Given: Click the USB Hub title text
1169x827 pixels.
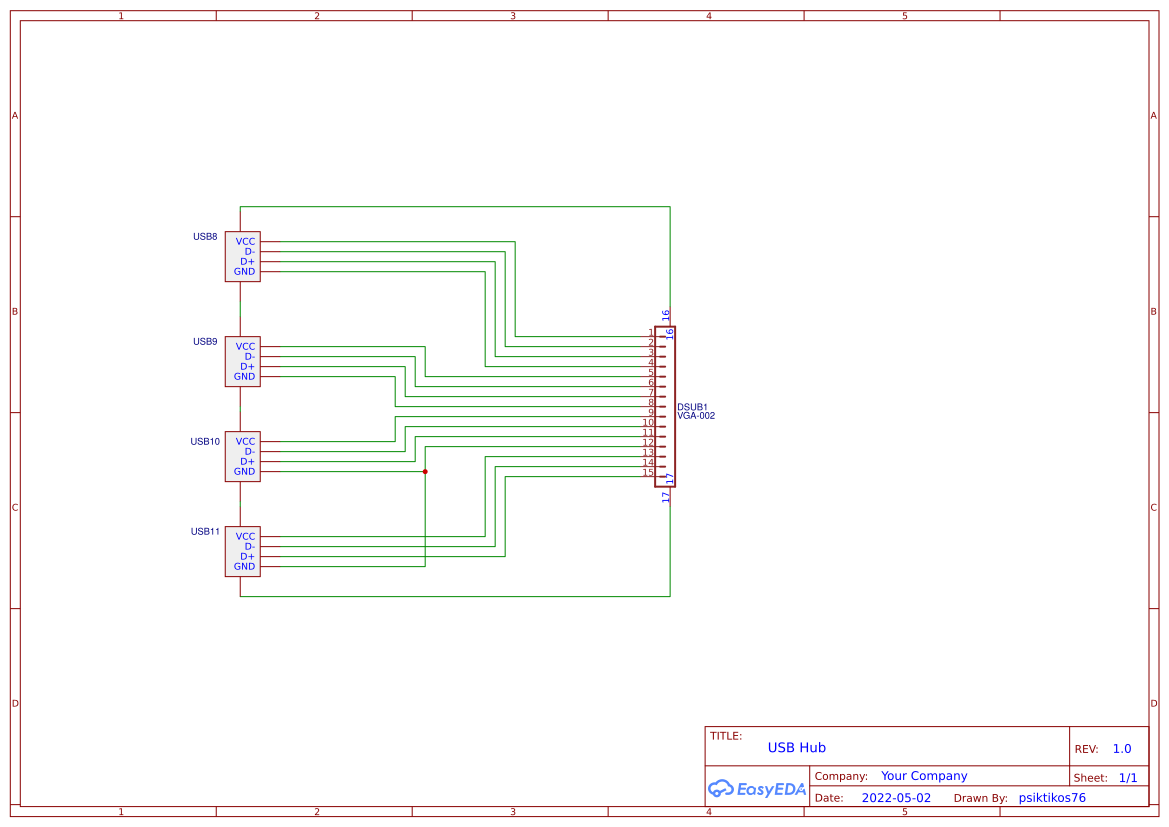Looking at the screenshot, I should [x=796, y=747].
